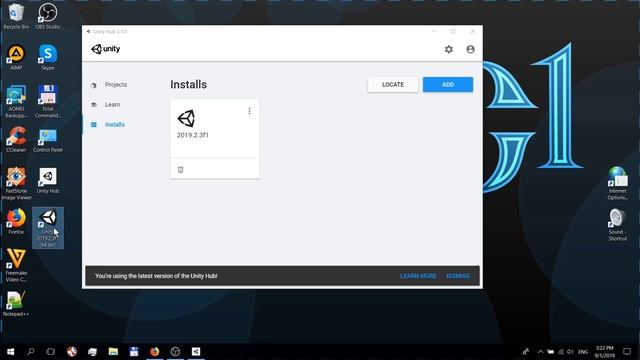640x360 pixels.
Task: Click the LOCATE button
Action: tap(393, 84)
